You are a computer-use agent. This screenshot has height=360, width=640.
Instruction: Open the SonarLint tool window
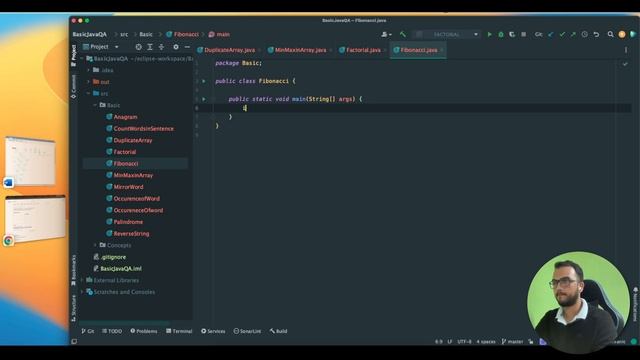coord(247,331)
